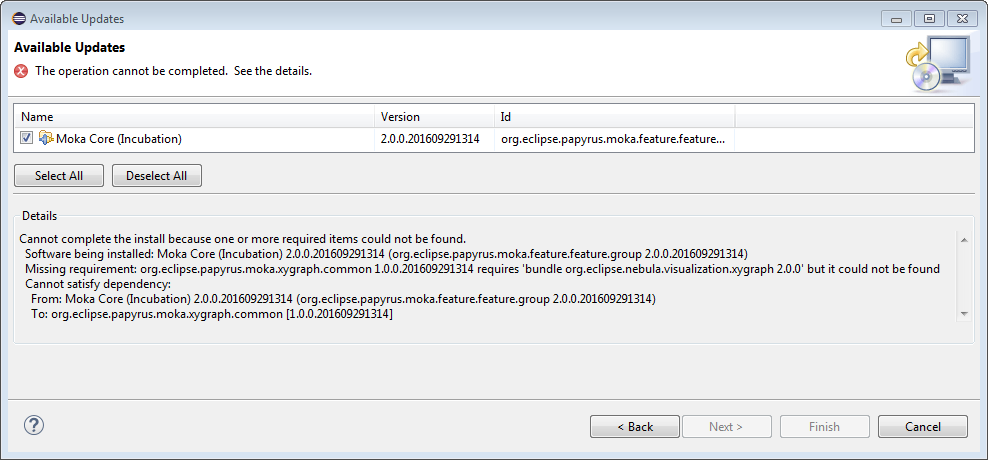The image size is (988, 460).
Task: Close the window with the X button
Action: pos(962,19)
